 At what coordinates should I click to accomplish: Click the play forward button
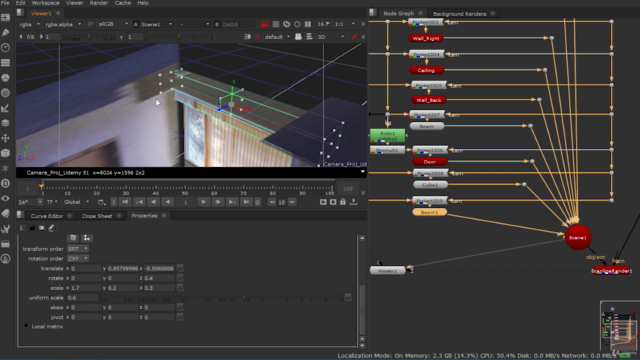pyautogui.click(x=203, y=202)
